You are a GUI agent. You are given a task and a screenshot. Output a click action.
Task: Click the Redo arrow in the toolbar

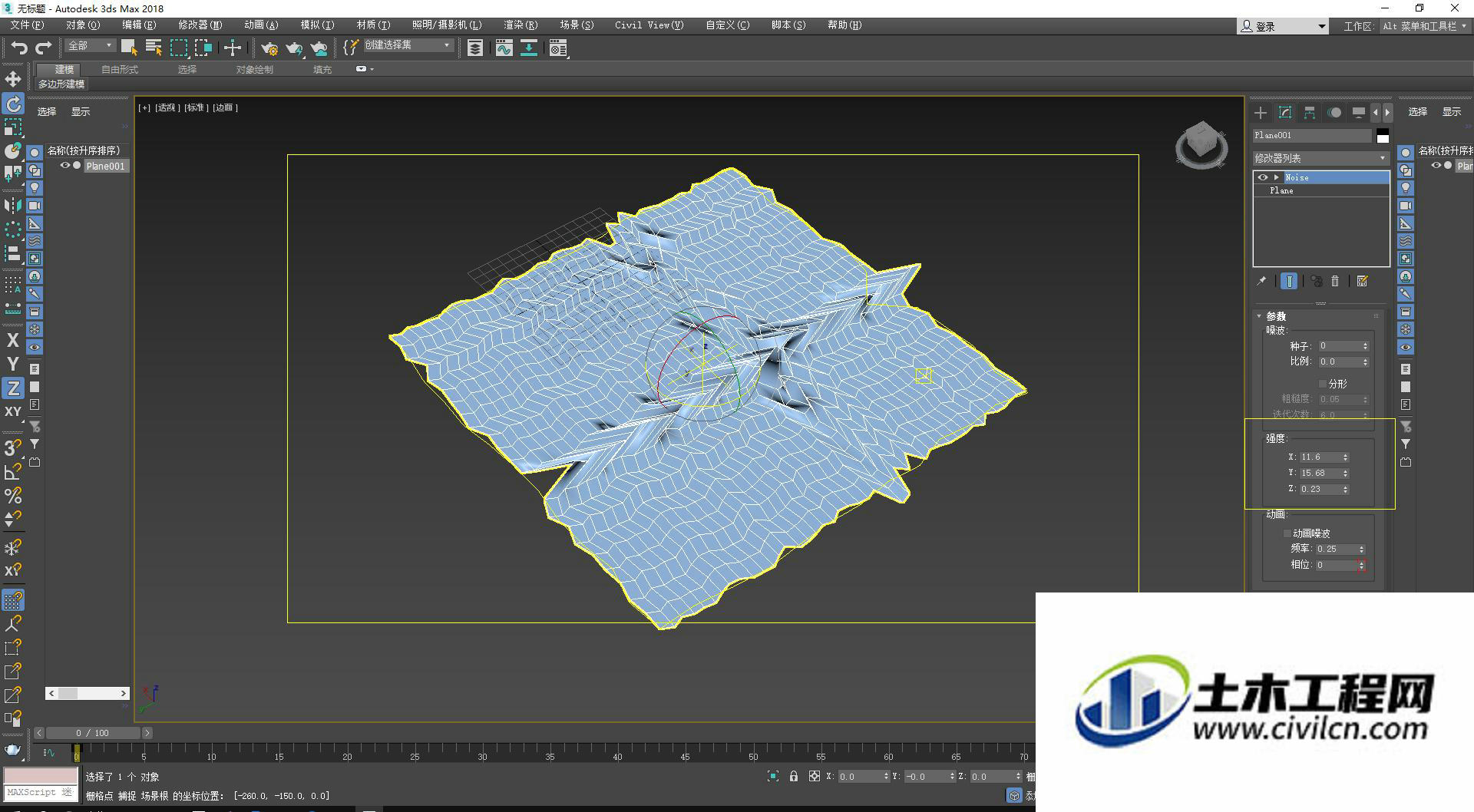(44, 48)
